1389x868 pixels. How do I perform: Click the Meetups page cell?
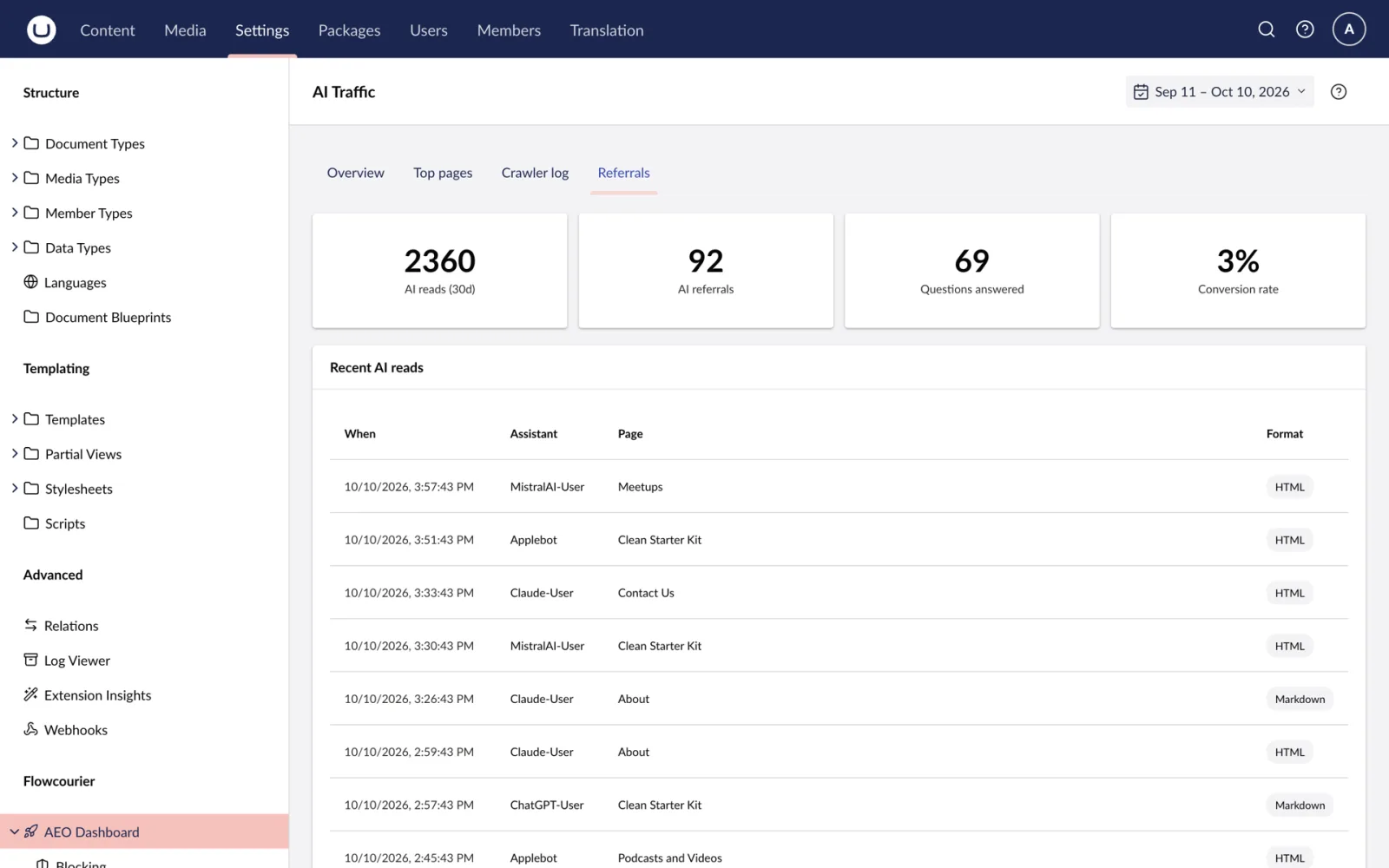[x=640, y=487]
